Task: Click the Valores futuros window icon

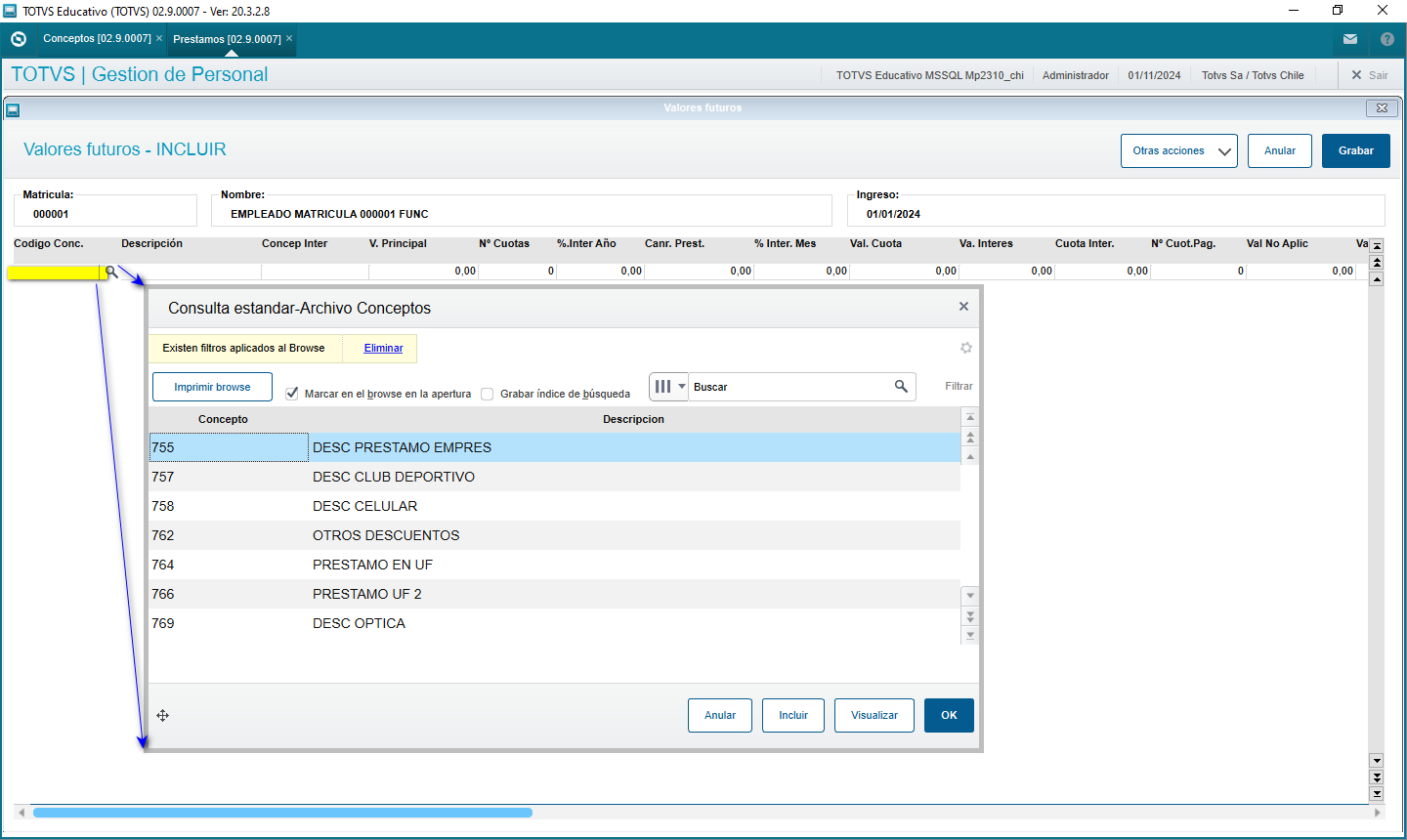Action: coord(13,109)
